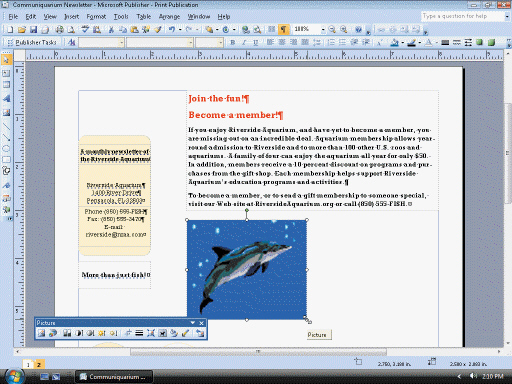Click the Communiquarium taskbar button
This screenshot has height=384, width=512.
point(114,377)
